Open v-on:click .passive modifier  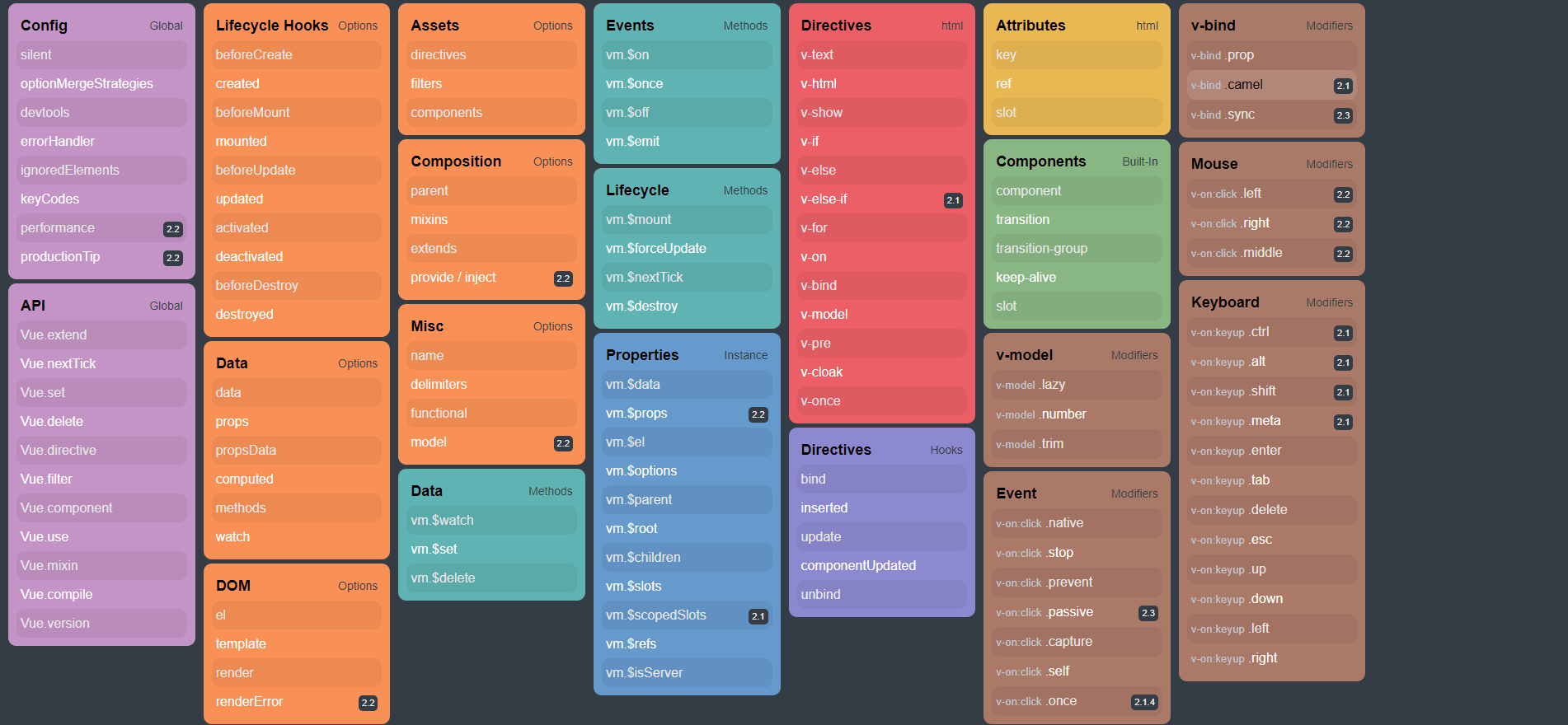(x=1077, y=612)
